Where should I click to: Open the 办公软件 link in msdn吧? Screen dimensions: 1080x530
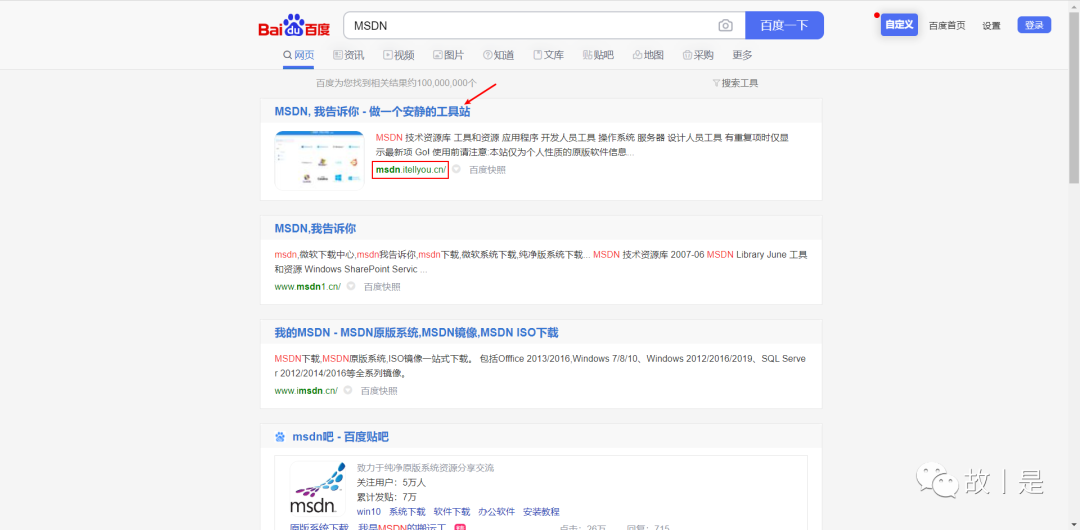tap(497, 512)
